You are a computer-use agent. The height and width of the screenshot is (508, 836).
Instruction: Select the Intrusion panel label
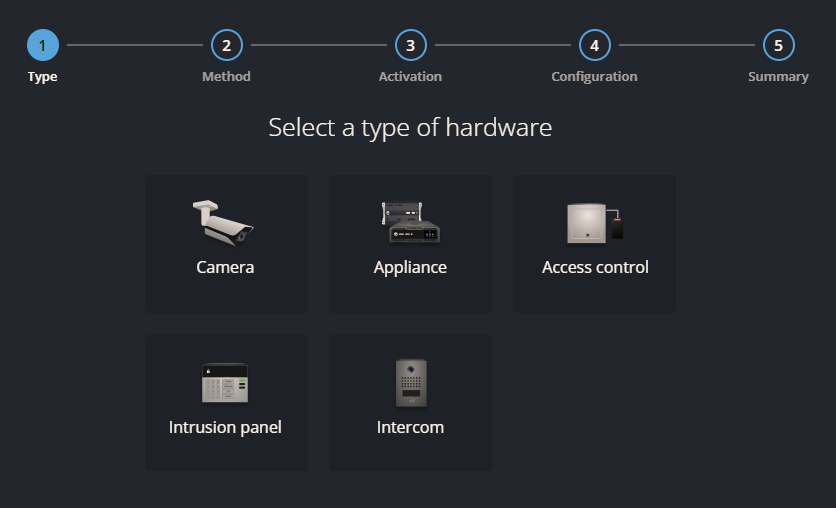tap(225, 427)
